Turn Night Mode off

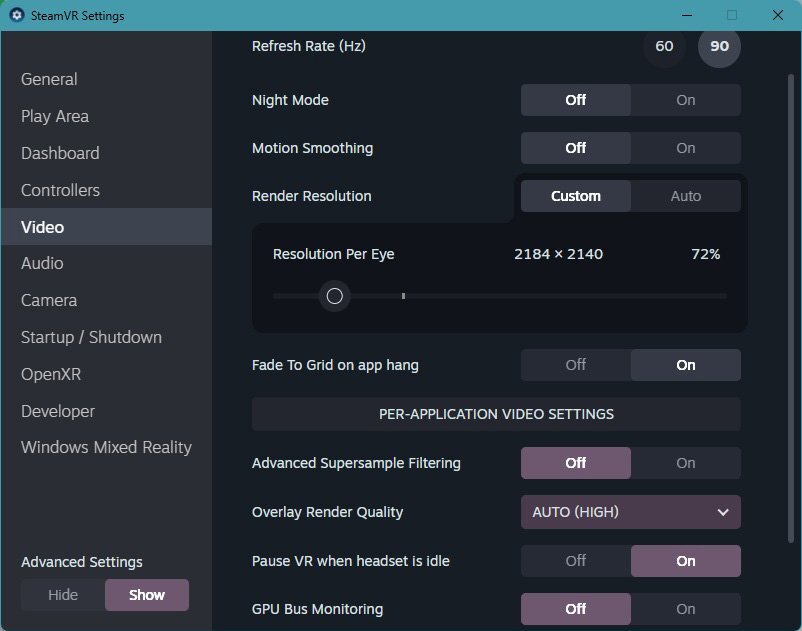(575, 100)
